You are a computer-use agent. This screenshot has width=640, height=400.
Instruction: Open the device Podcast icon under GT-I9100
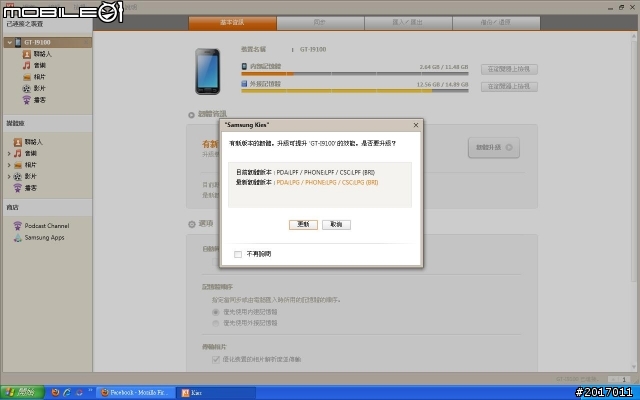pyautogui.click(x=27, y=100)
